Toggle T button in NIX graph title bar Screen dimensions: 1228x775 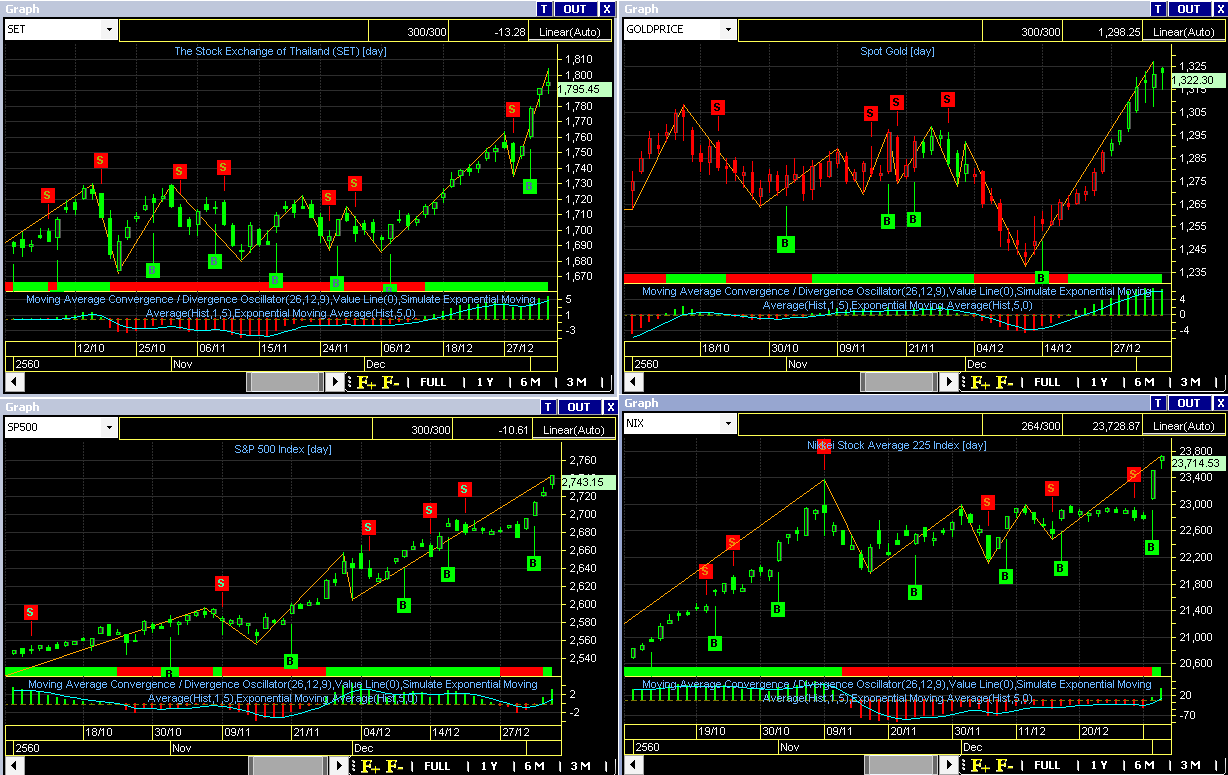(1157, 403)
